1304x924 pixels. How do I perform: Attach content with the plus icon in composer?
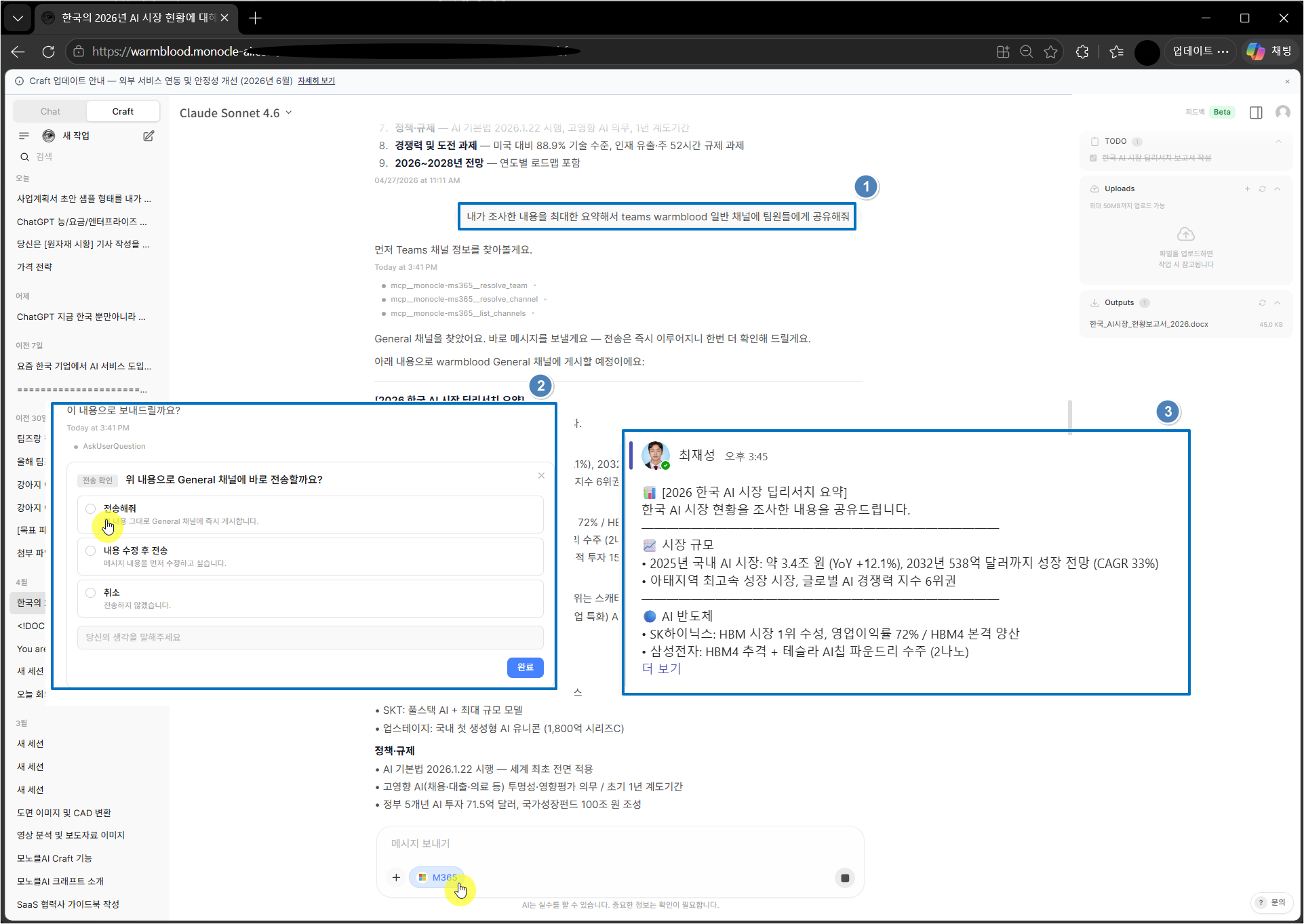pyautogui.click(x=396, y=877)
